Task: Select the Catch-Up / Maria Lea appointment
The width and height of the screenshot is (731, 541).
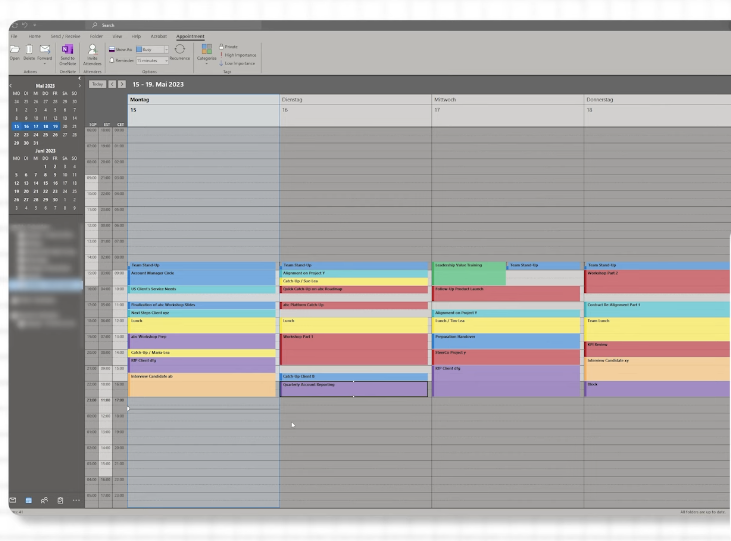Action: point(202,353)
